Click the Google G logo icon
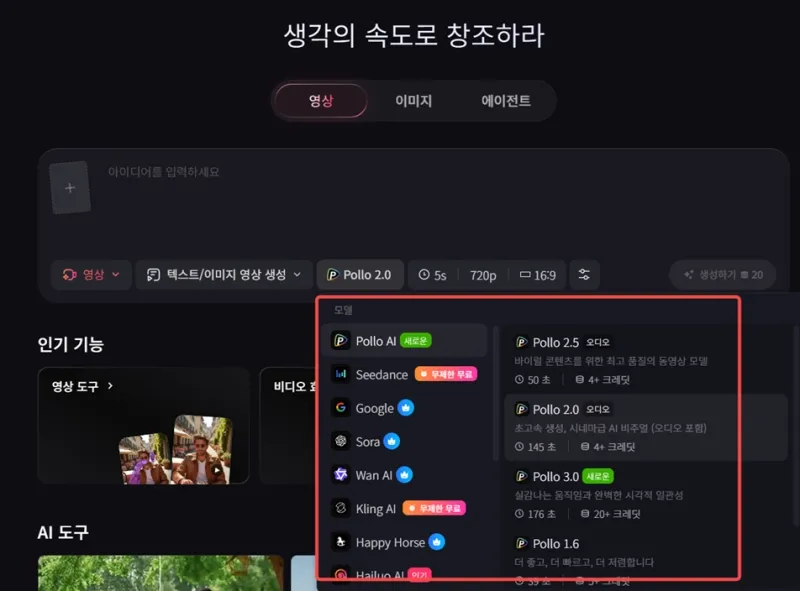This screenshot has height=591, width=800. [340, 408]
